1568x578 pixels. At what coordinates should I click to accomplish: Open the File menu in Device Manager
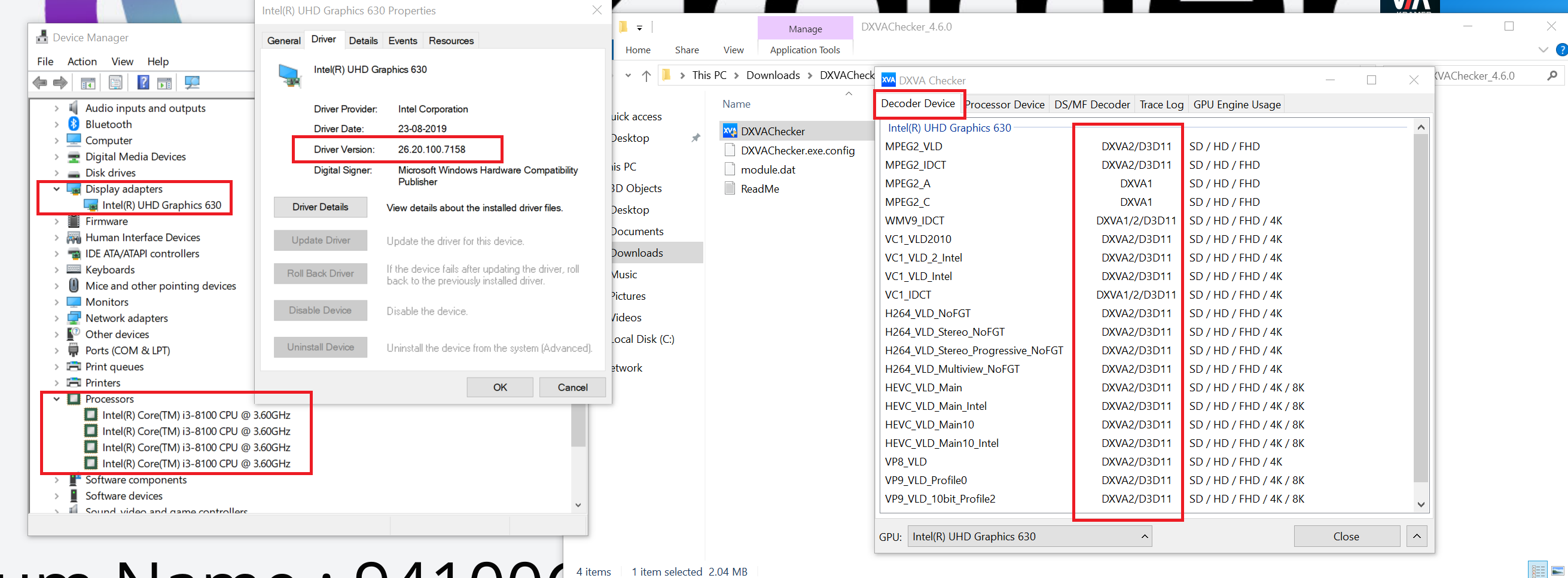point(45,62)
